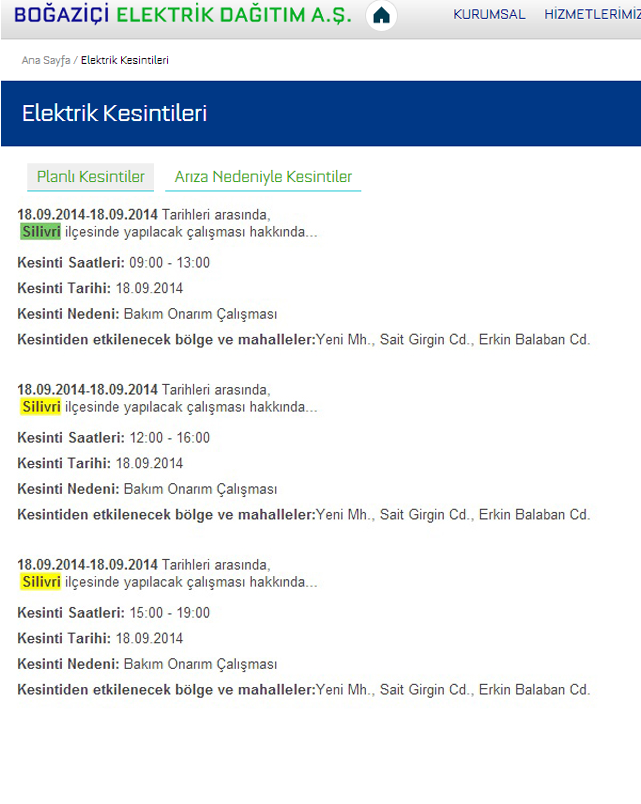Click the green-highlighted Silivri district name
Viewport: 641px width, 804px height.
[41, 232]
